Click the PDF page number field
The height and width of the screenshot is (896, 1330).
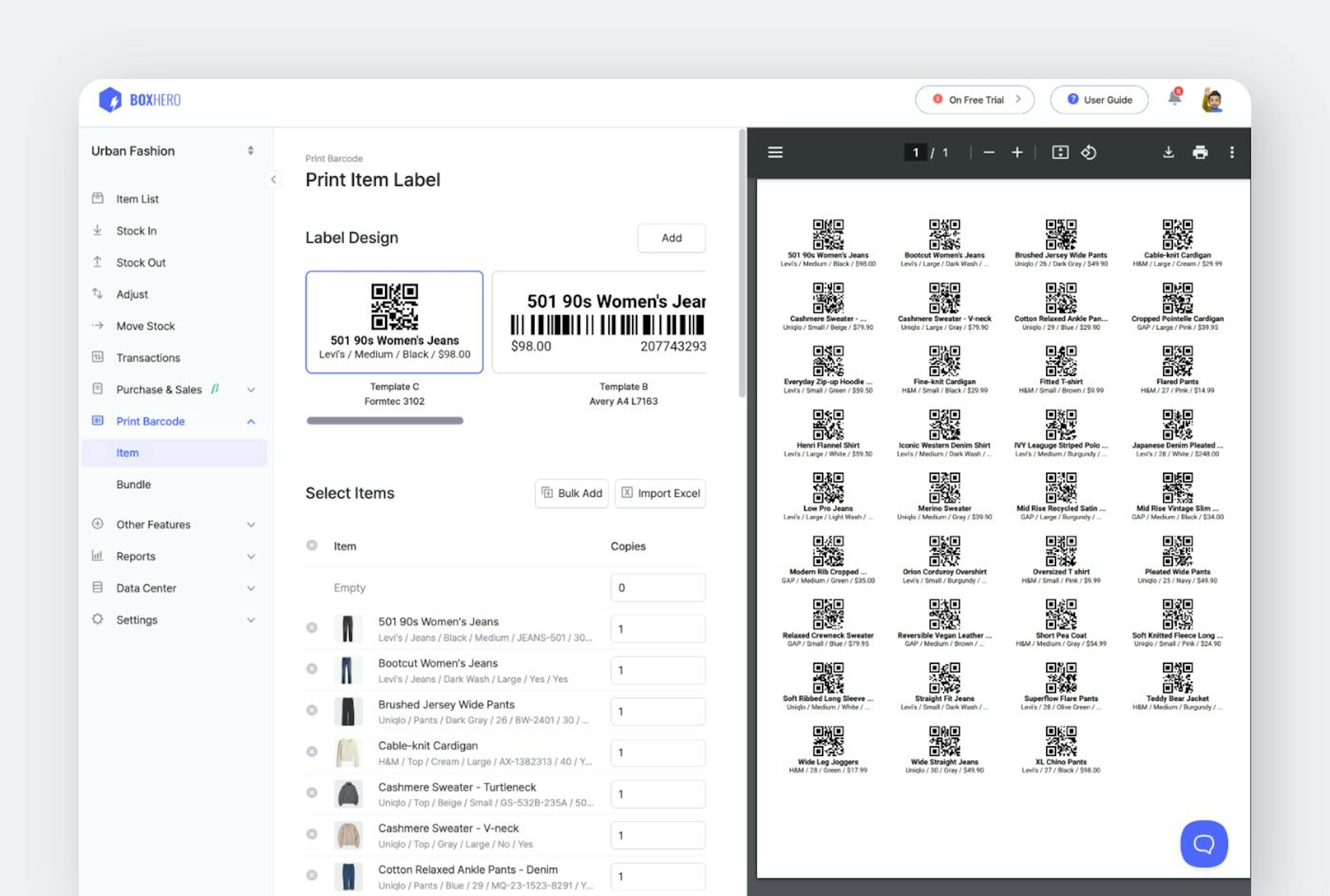[915, 153]
